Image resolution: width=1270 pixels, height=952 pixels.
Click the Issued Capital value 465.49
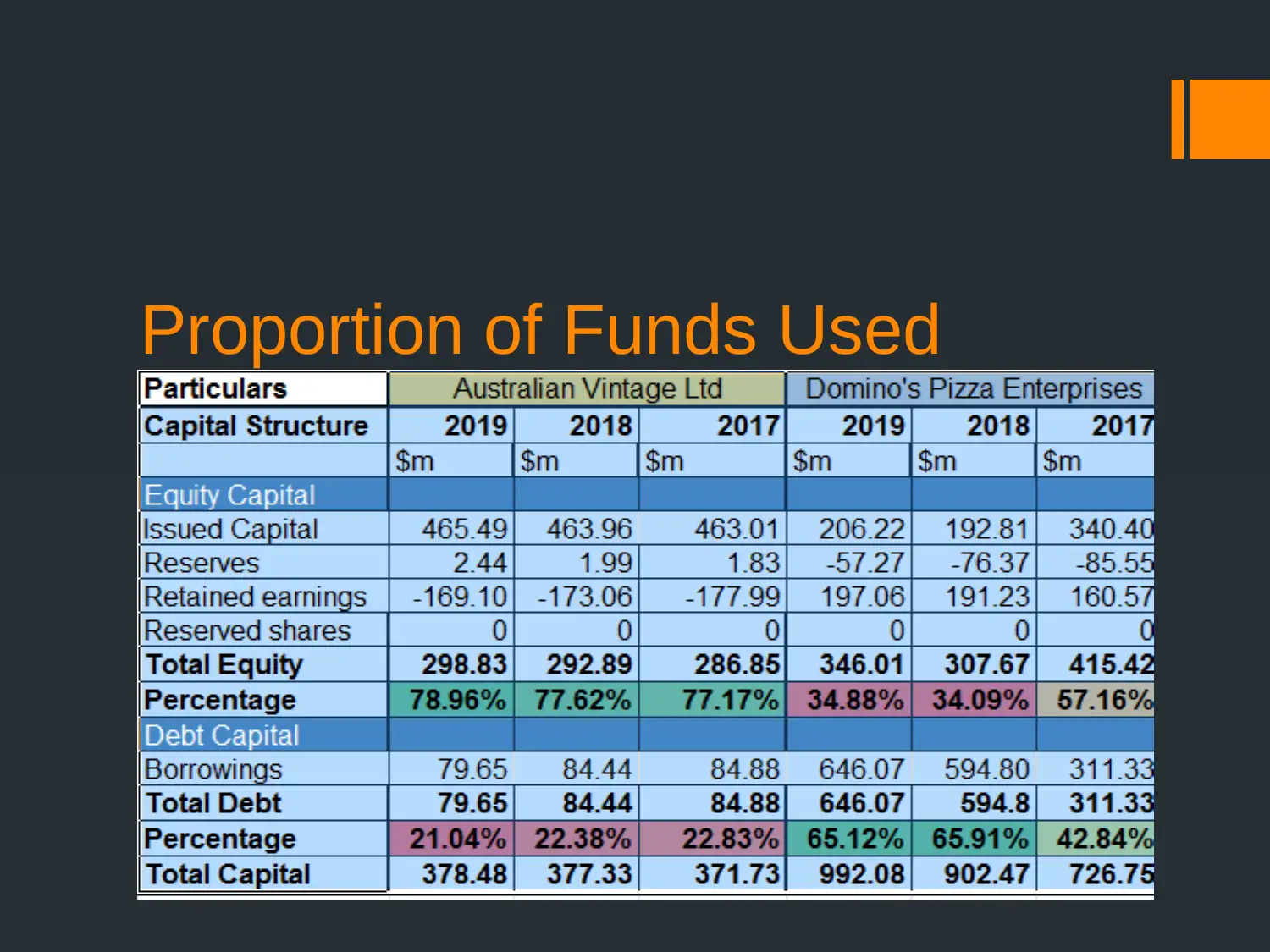(x=464, y=529)
